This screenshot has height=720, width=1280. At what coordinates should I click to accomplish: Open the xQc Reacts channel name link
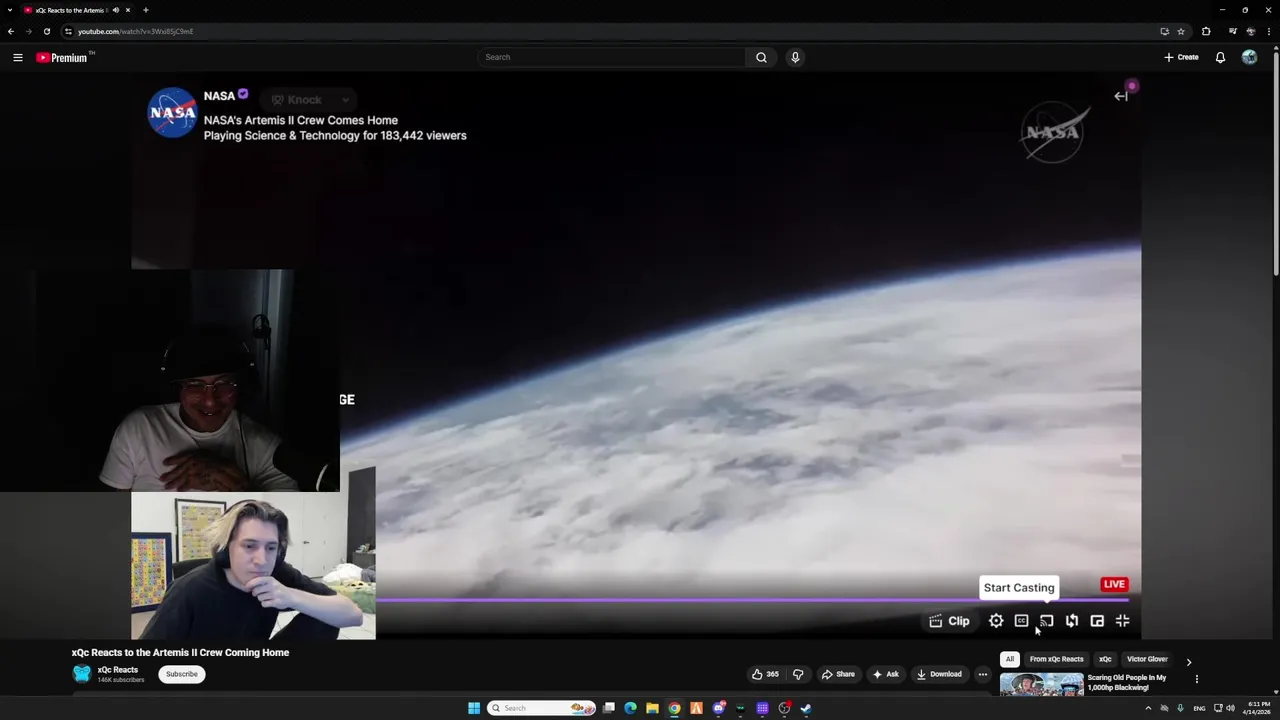click(x=118, y=670)
